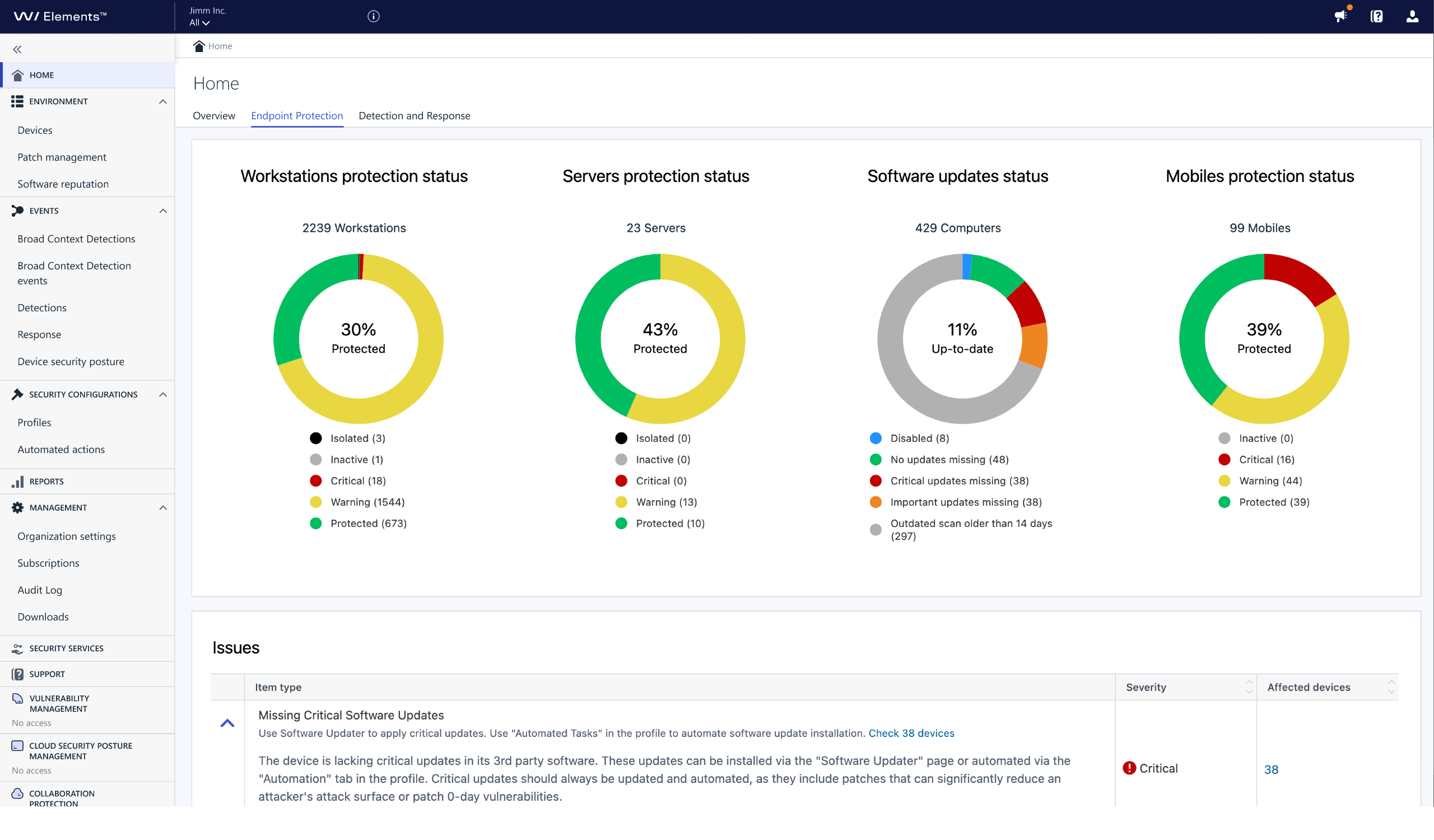The height and width of the screenshot is (840, 1434).
Task: Click the Protected (673) legend entry
Action: [358, 523]
